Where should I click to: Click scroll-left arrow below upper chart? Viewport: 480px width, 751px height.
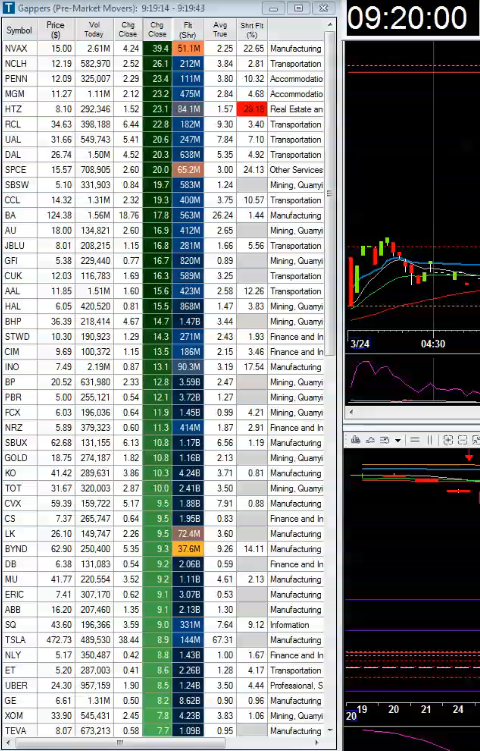(x=351, y=412)
